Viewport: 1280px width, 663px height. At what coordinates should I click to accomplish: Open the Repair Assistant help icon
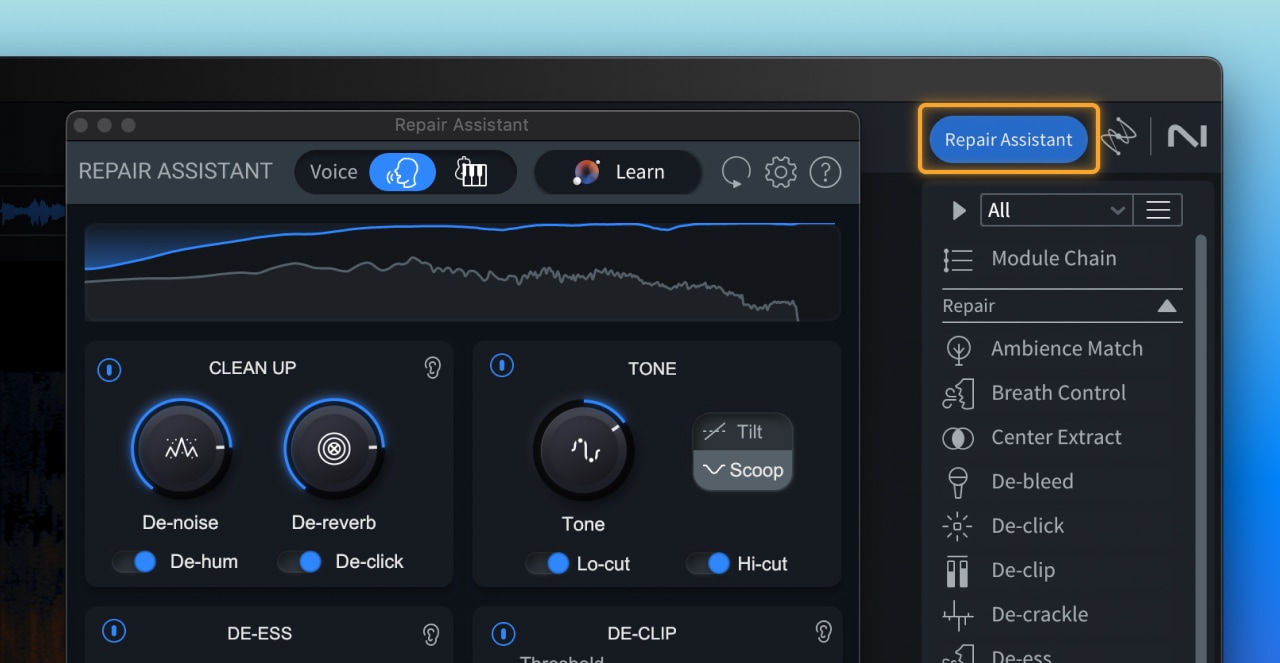825,172
